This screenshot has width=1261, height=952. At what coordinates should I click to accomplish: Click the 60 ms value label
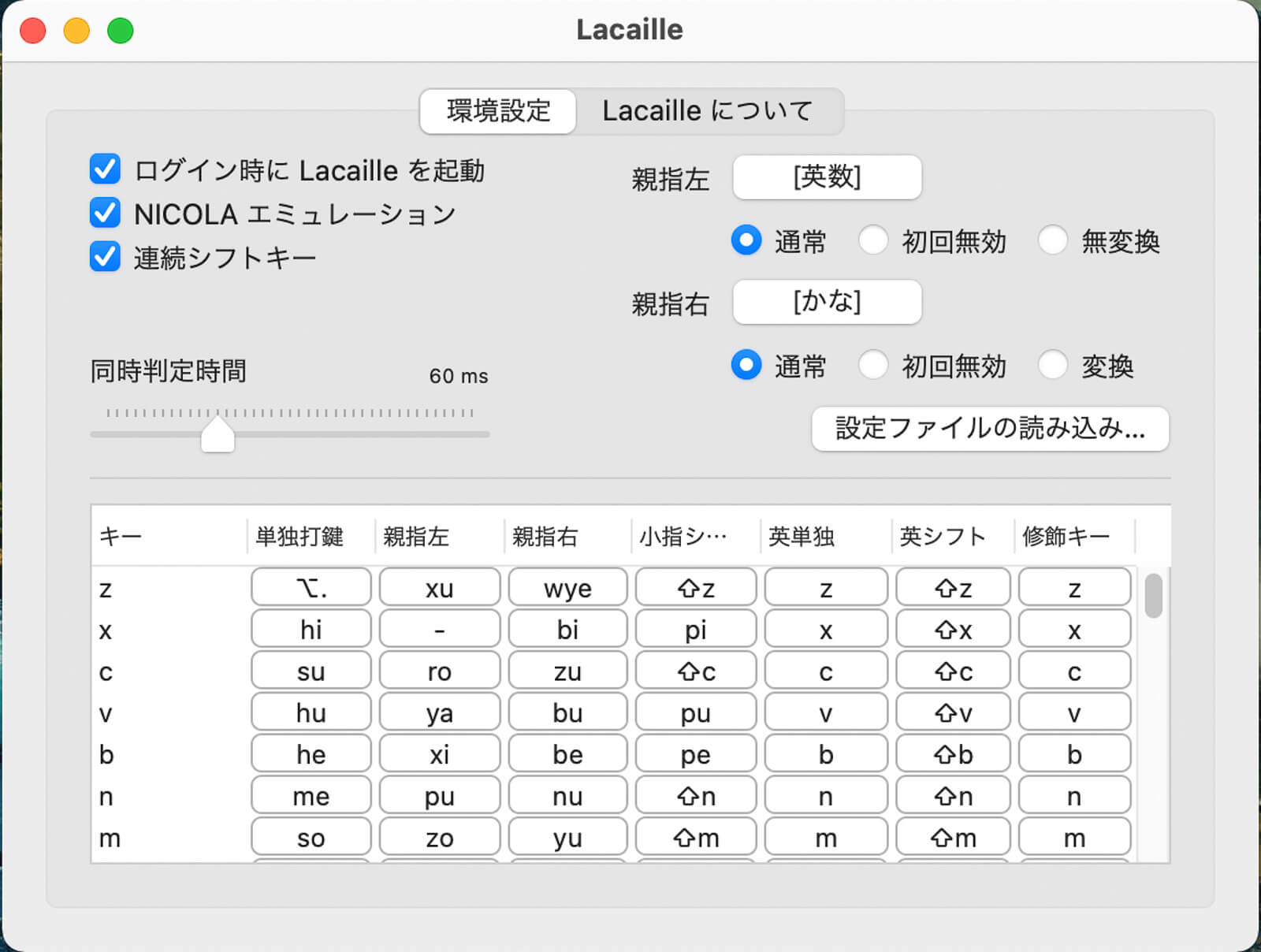tap(459, 376)
